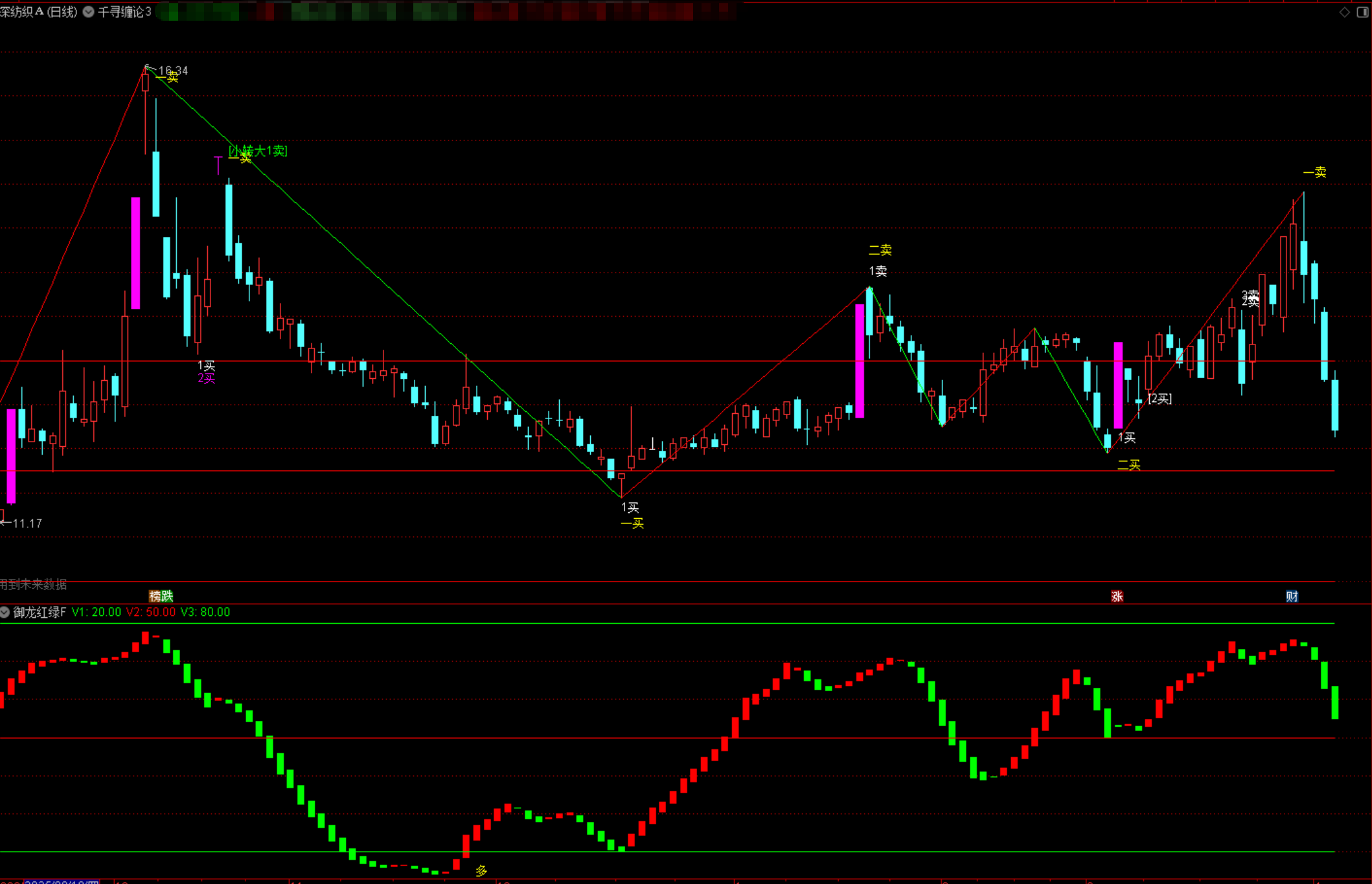
Task: Click the 11.17 low price label
Action: click(x=27, y=523)
